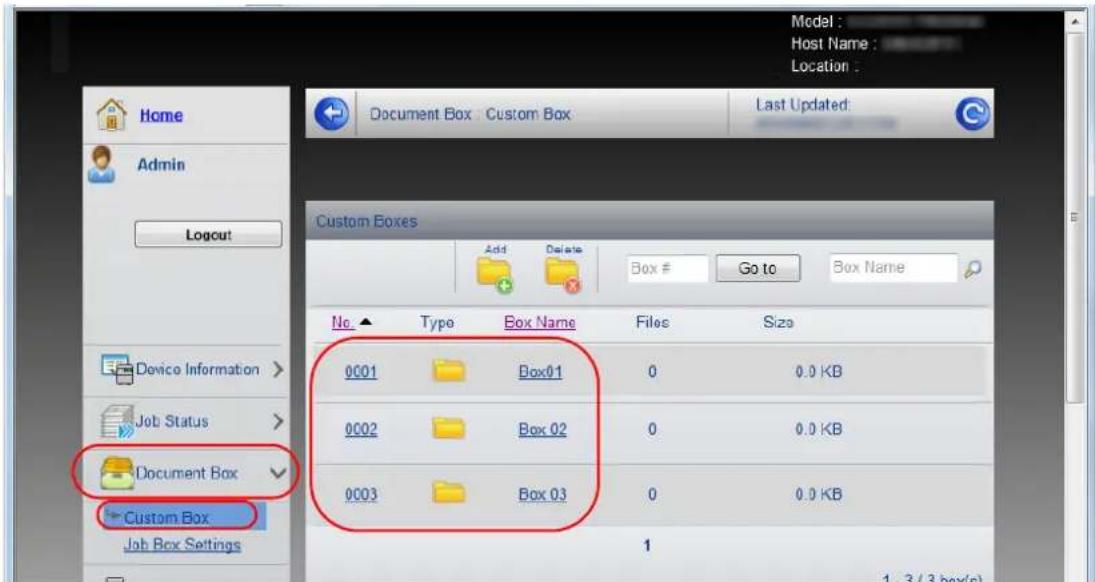Click the Size column header
The height and width of the screenshot is (582, 1095).
tap(778, 322)
